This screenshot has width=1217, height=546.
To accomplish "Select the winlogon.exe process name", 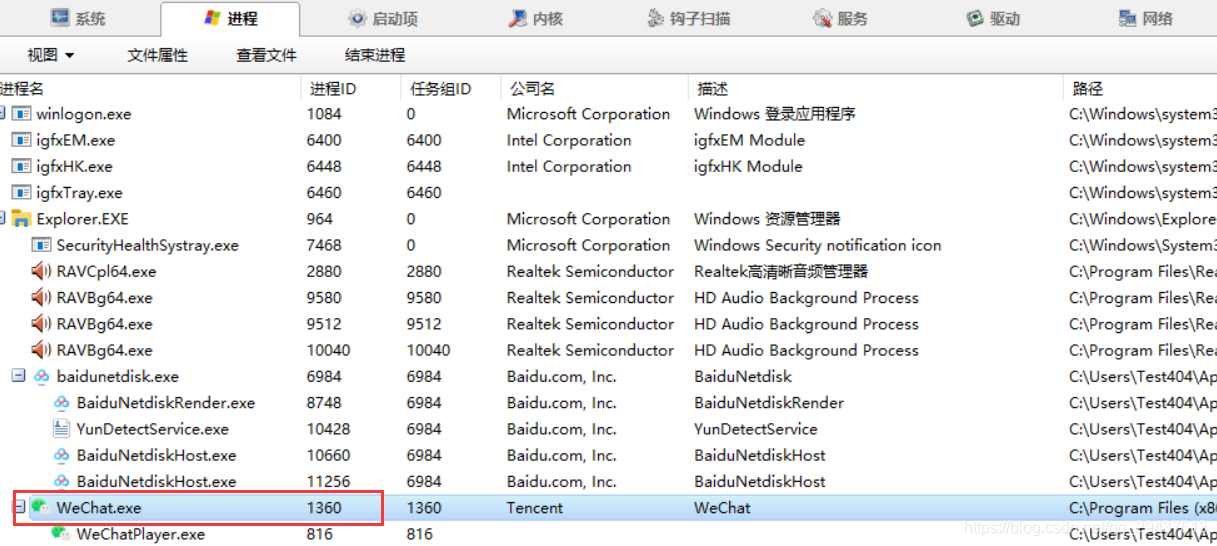I will click(84, 114).
